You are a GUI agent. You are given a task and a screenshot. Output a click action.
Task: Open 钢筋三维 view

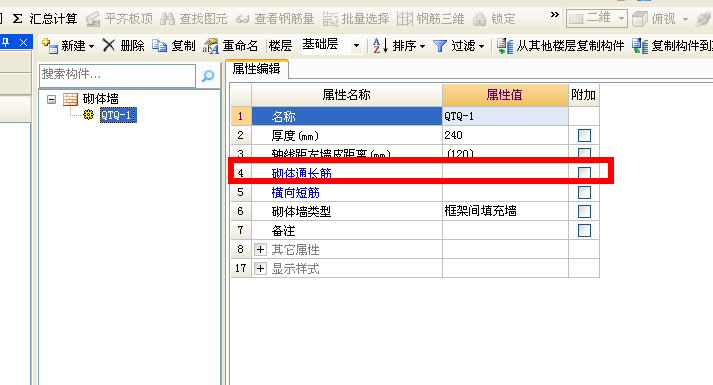click(x=431, y=19)
